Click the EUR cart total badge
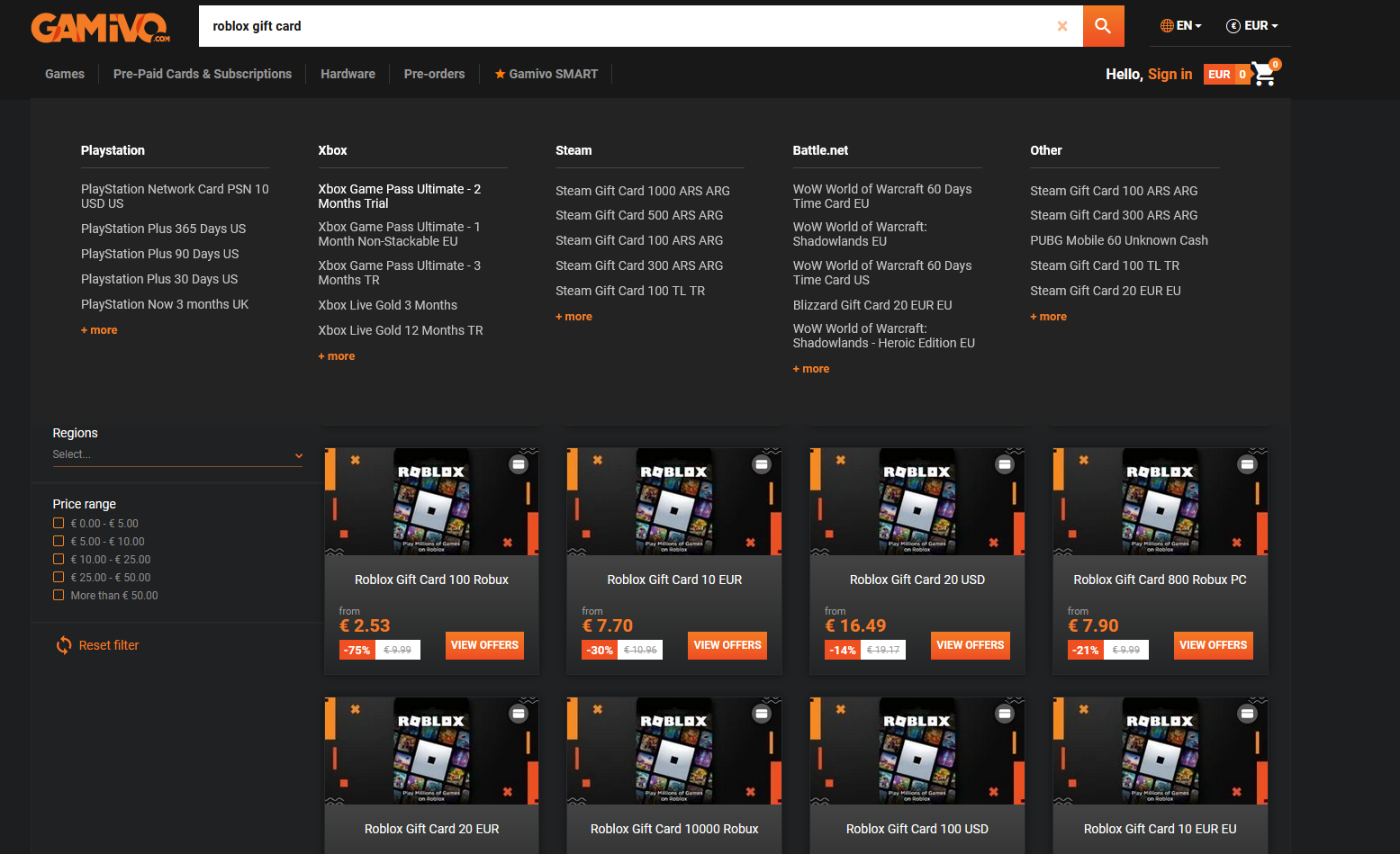This screenshot has width=1400, height=854. [x=1227, y=74]
